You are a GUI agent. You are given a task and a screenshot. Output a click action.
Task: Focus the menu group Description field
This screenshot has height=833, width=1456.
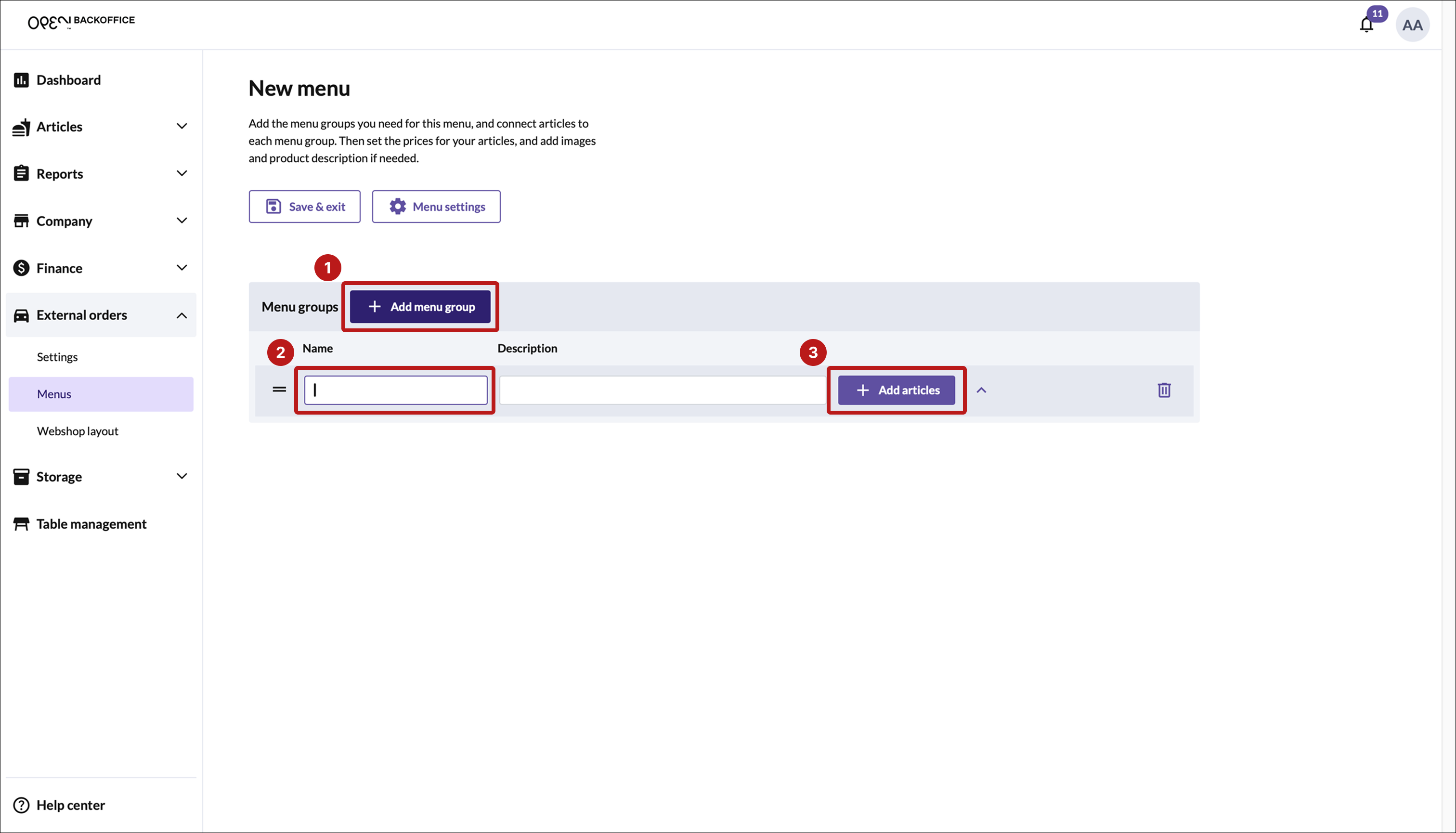click(662, 390)
